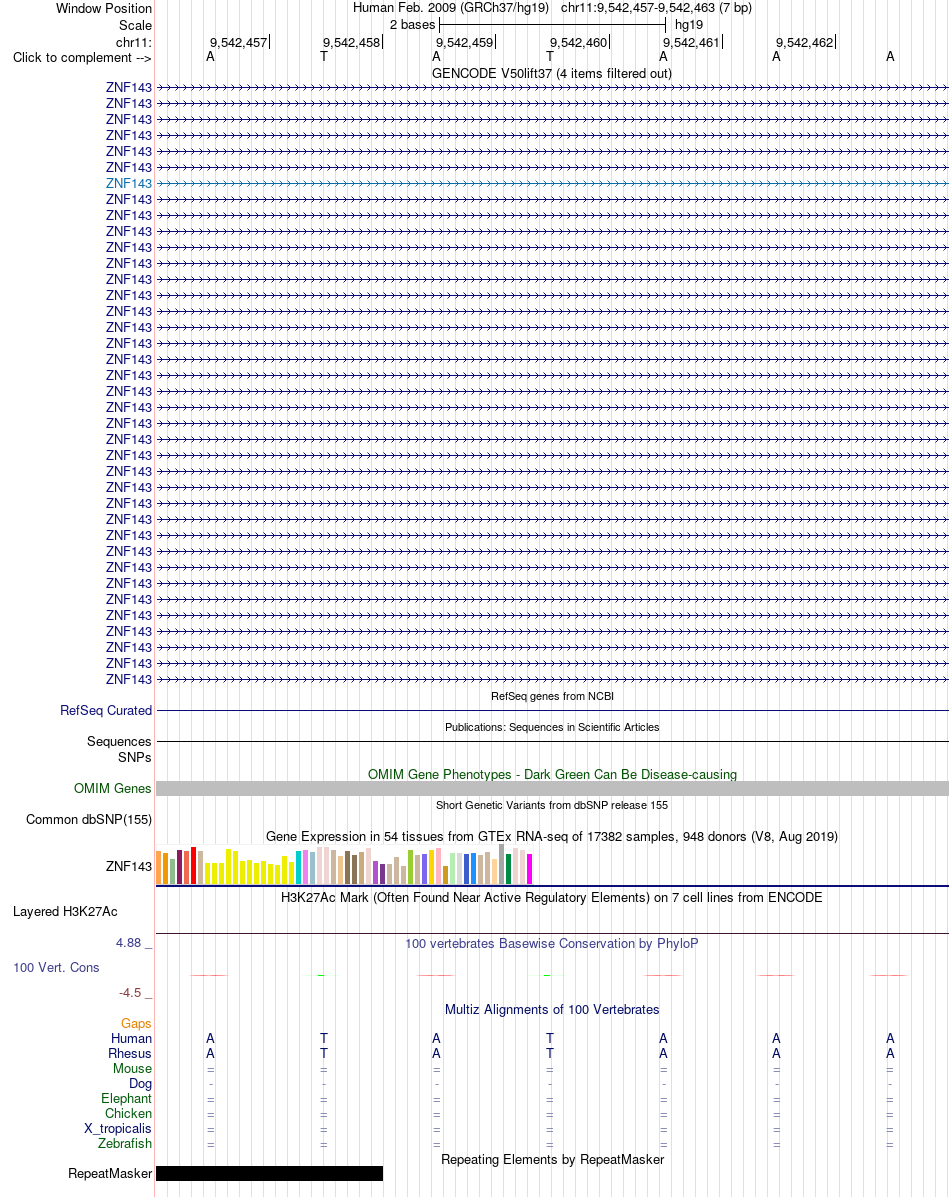Click the 4.88 upper conservation scale value
Image resolution: width=950 pixels, height=1197 pixels.
[x=128, y=943]
